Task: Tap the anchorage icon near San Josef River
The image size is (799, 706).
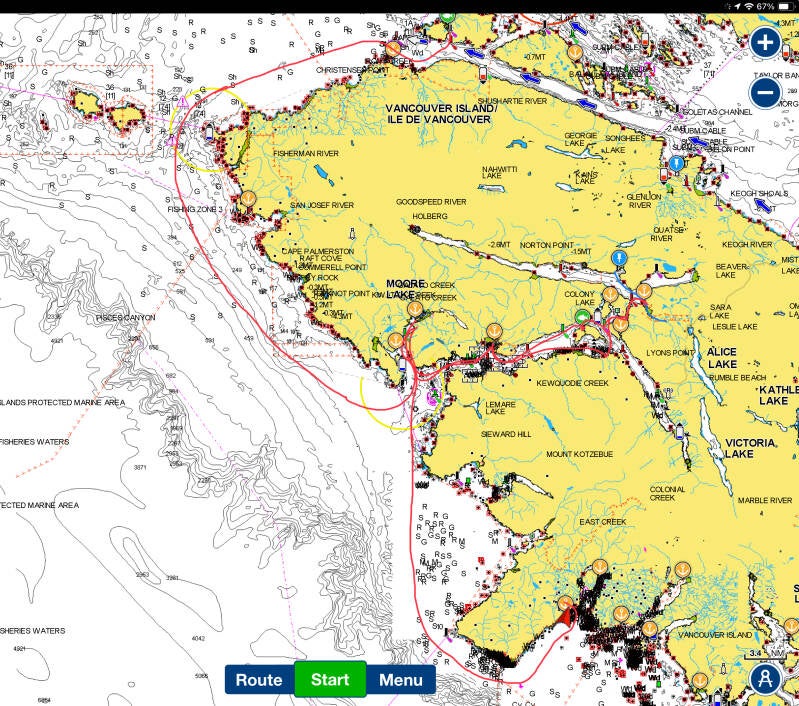Action: (x=248, y=198)
